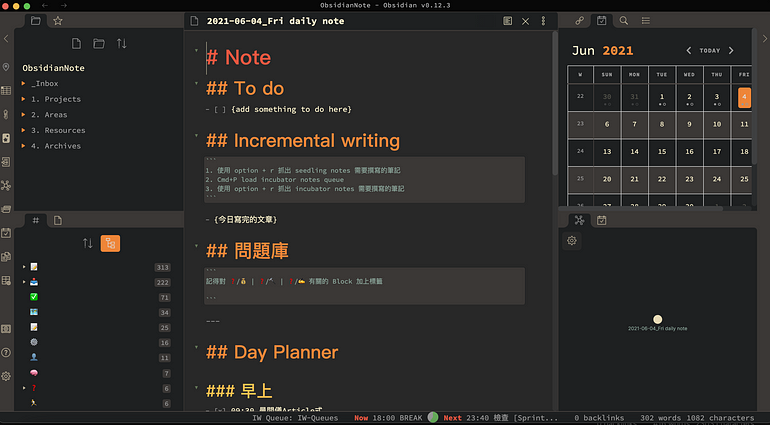
Task: Jump to TODAY in calendar
Action: click(710, 51)
